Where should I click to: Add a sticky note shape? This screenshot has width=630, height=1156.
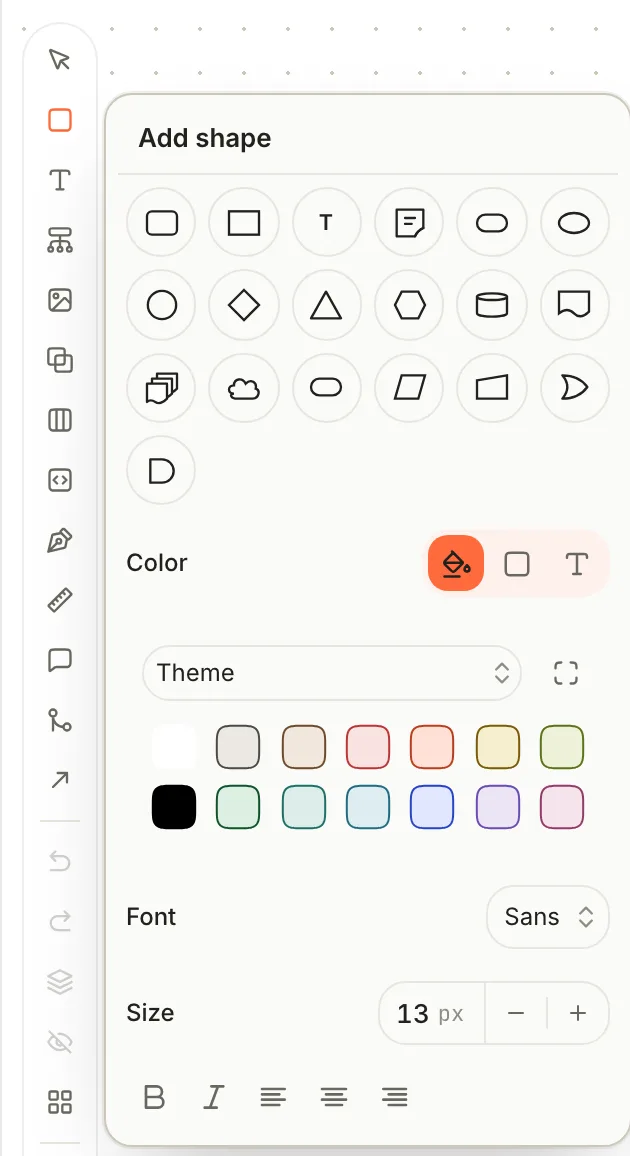[409, 223]
